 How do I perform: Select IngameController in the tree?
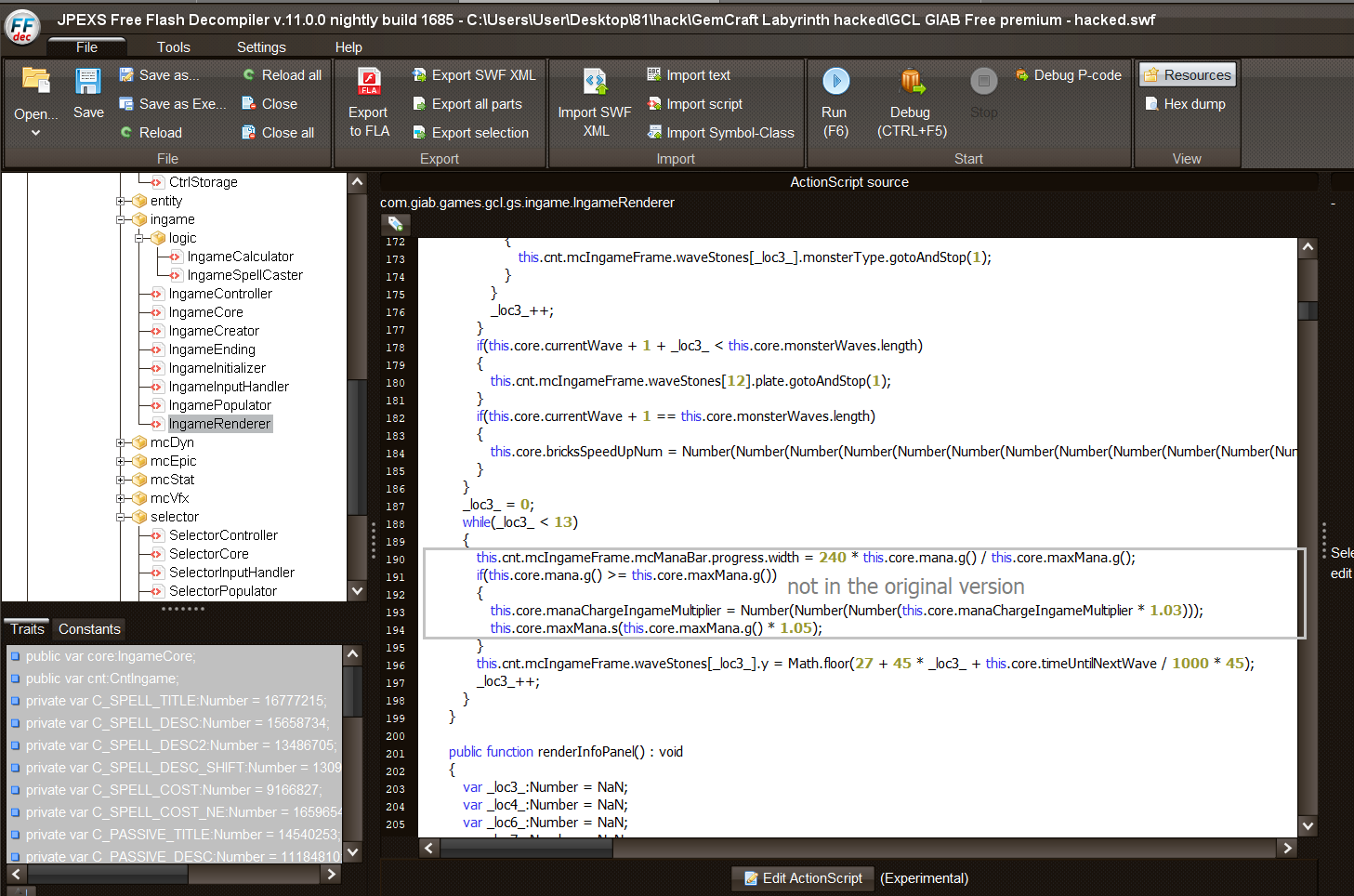click(x=220, y=294)
